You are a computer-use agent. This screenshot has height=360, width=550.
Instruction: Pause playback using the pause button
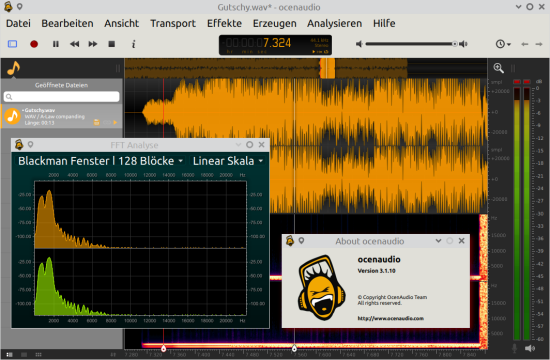click(x=56, y=44)
